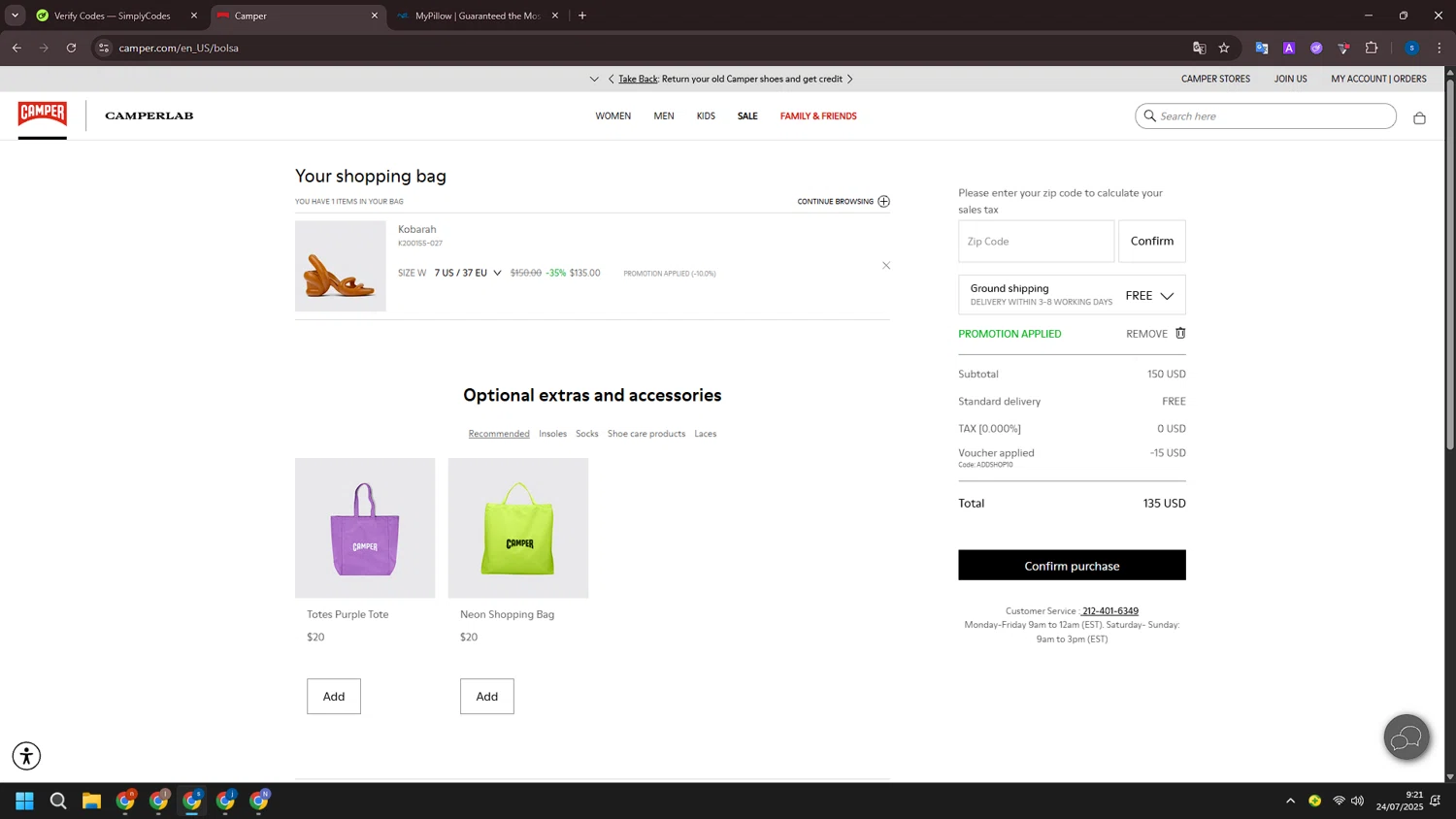This screenshot has height=819, width=1456.
Task: Go back to the previous page
Action: point(17,48)
